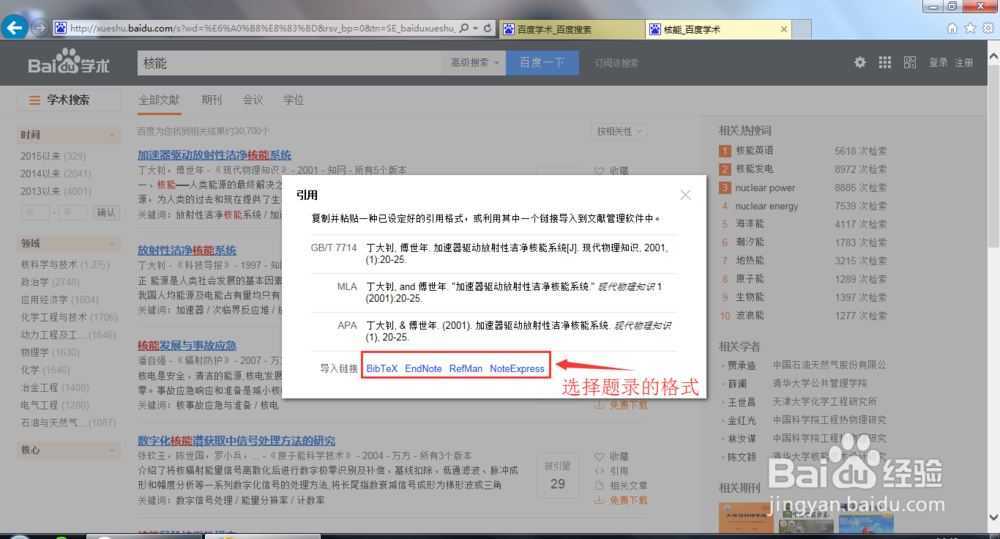This screenshot has height=539, width=1000.
Task: Click 订阅该搜索 link
Action: click(617, 63)
